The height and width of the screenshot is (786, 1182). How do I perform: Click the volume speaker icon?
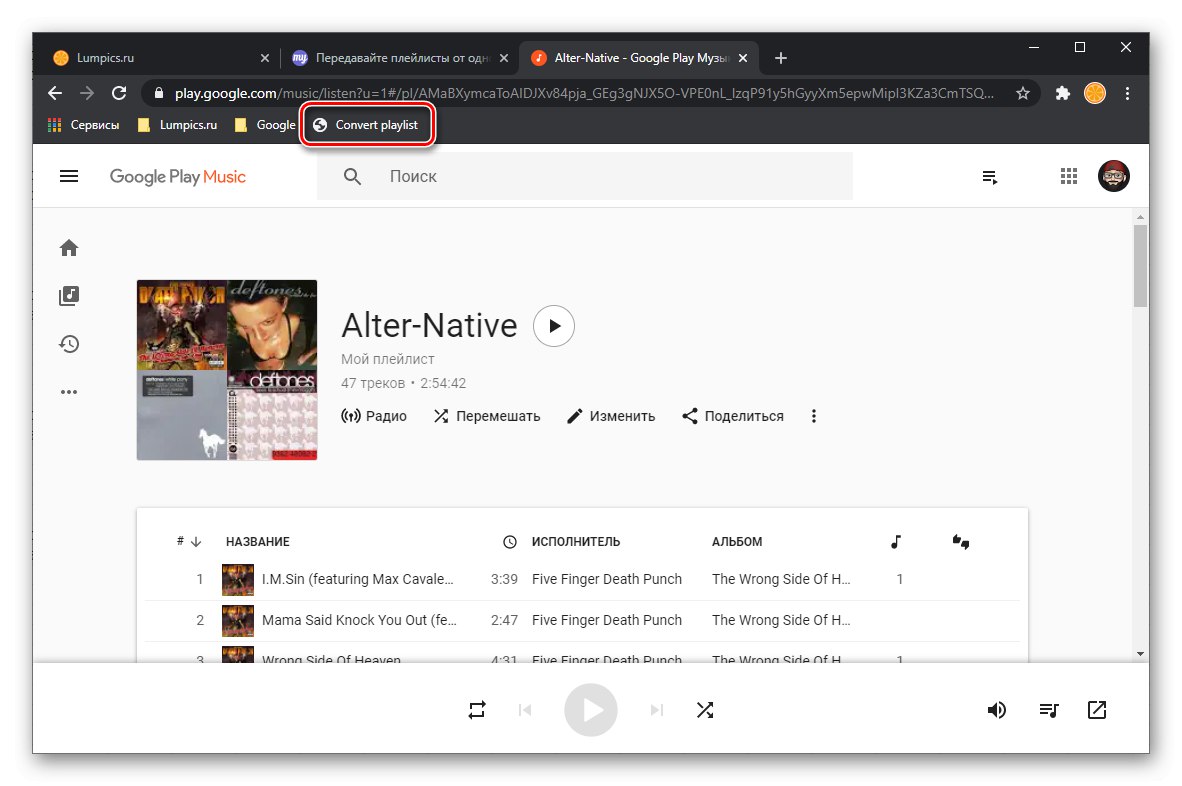[997, 710]
